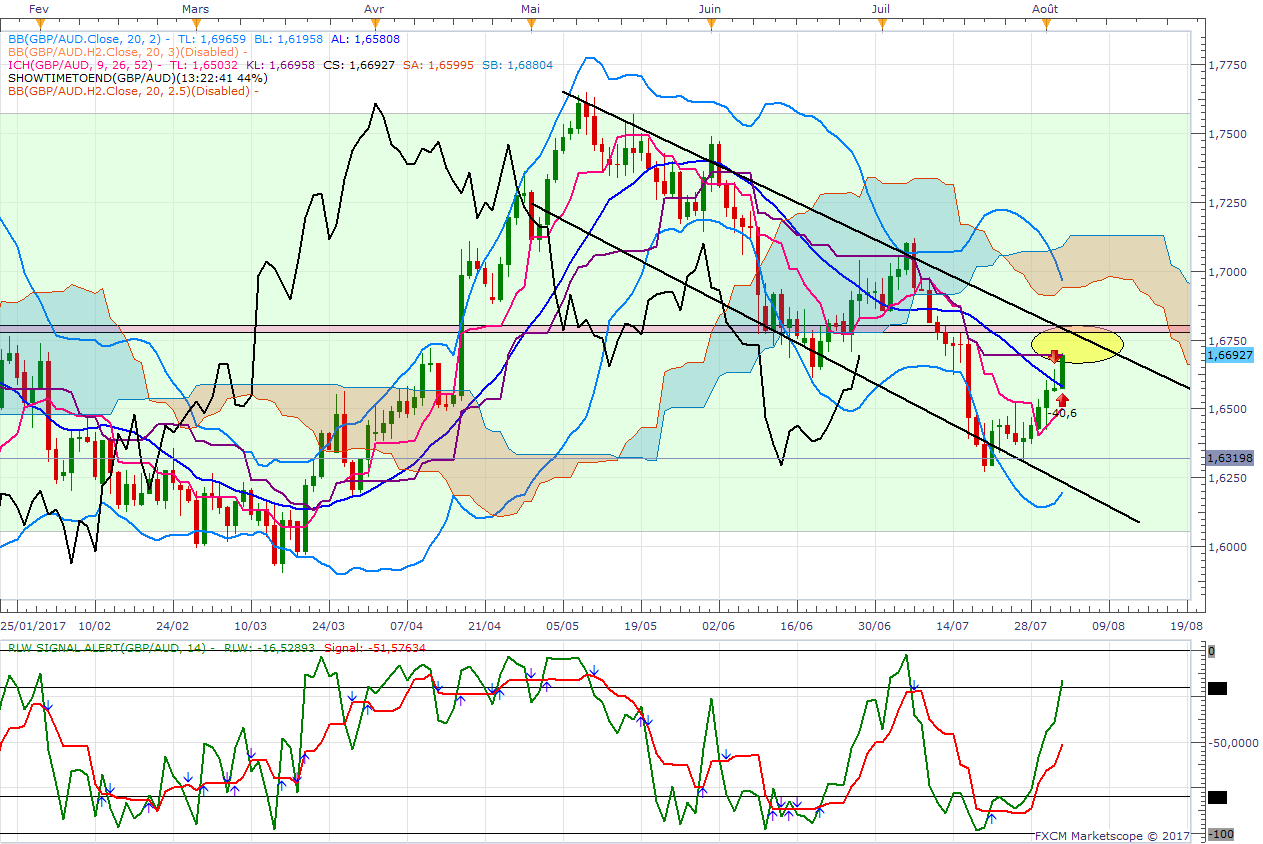Click the red down arrow signal icon
1263x844 pixels.
(x=1056, y=356)
